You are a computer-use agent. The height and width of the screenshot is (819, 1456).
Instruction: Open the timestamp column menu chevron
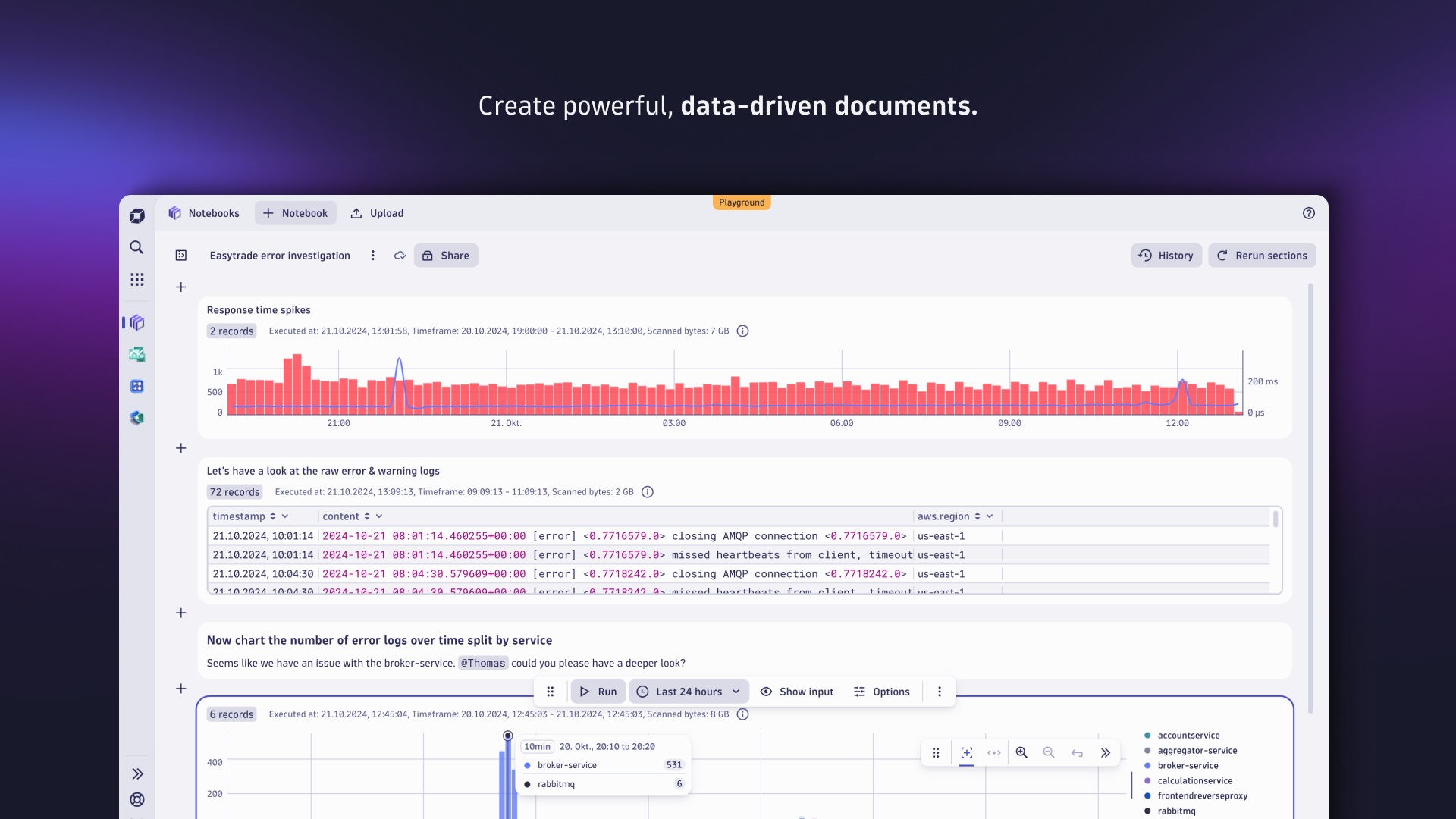tap(285, 516)
